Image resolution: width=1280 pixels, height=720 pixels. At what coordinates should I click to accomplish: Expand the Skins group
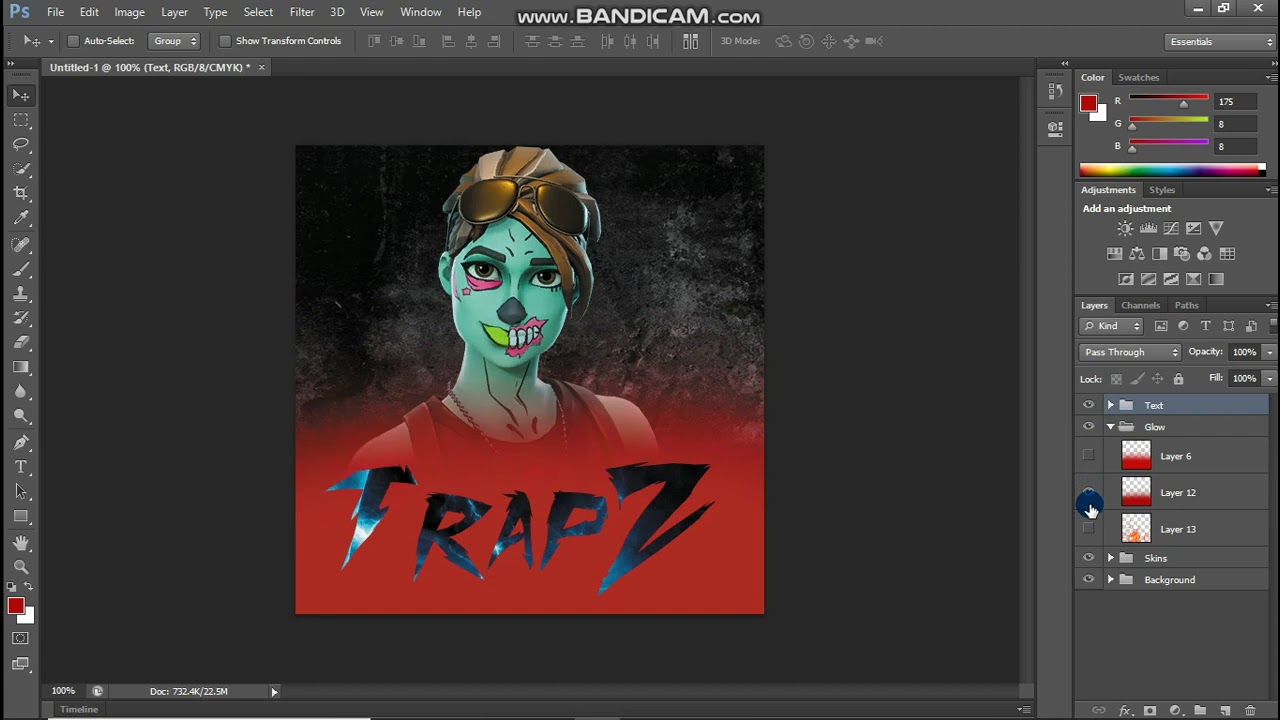pyautogui.click(x=1110, y=558)
